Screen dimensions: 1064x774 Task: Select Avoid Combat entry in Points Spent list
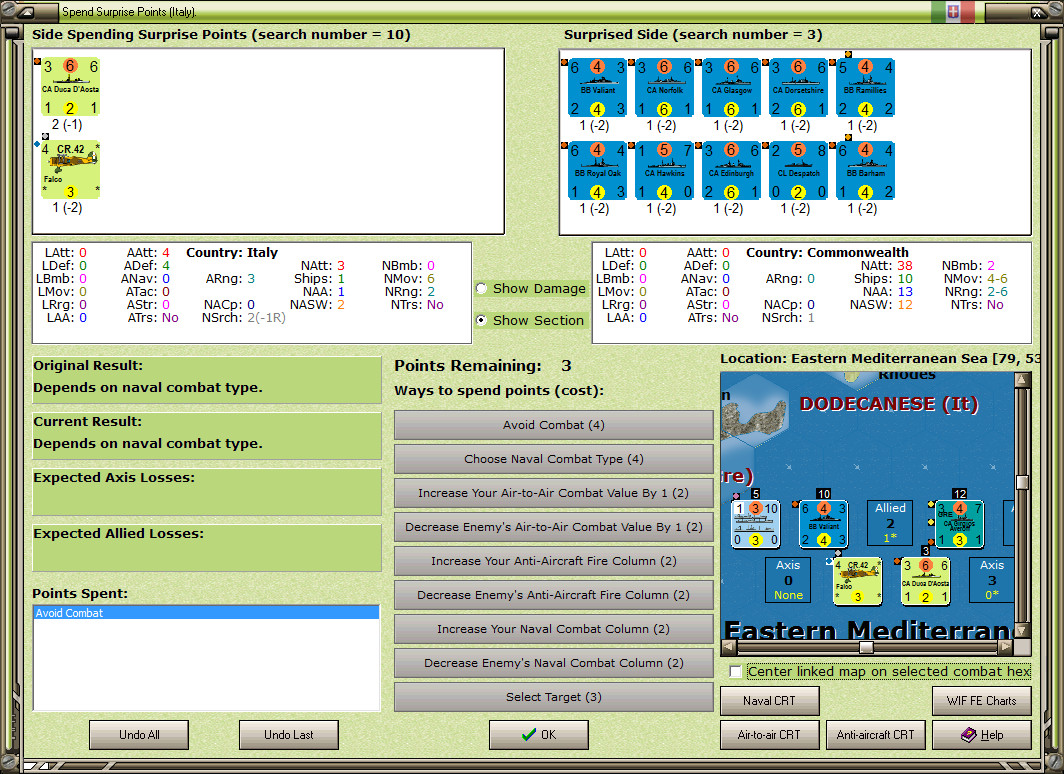[206, 613]
